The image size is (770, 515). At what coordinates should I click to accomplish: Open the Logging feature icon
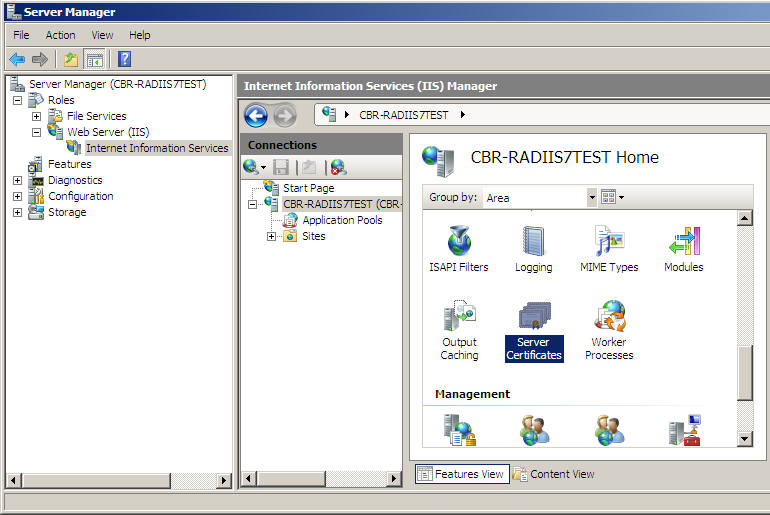pyautogui.click(x=533, y=248)
